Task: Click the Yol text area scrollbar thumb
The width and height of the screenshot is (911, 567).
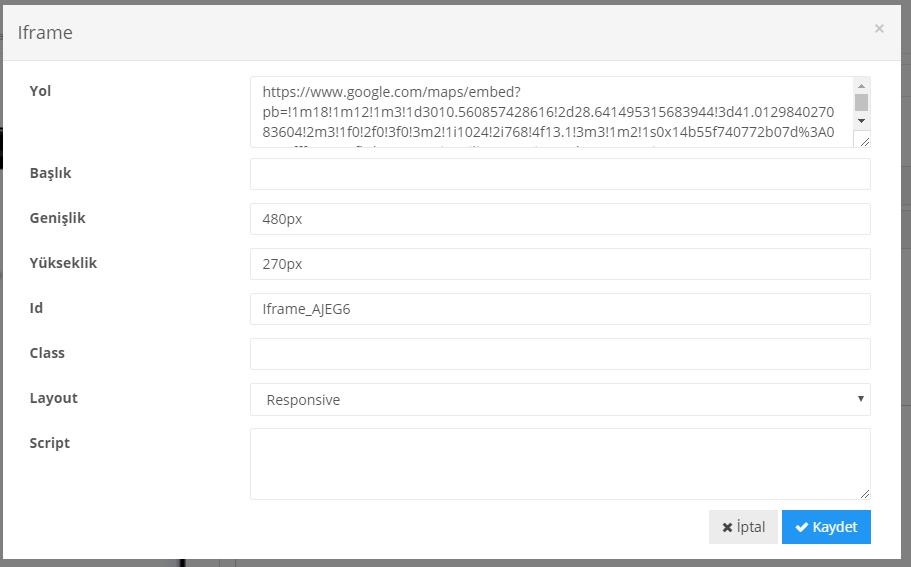Action: point(861,102)
